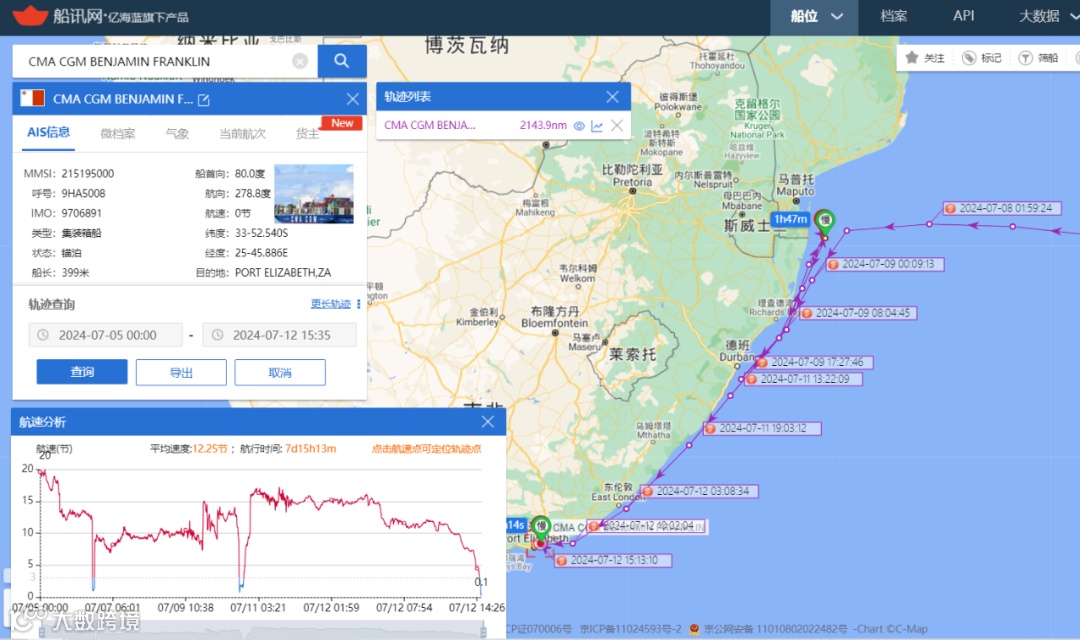The height and width of the screenshot is (640, 1080).
Task: Close the 航速分析 speed analysis panel
Action: click(488, 422)
